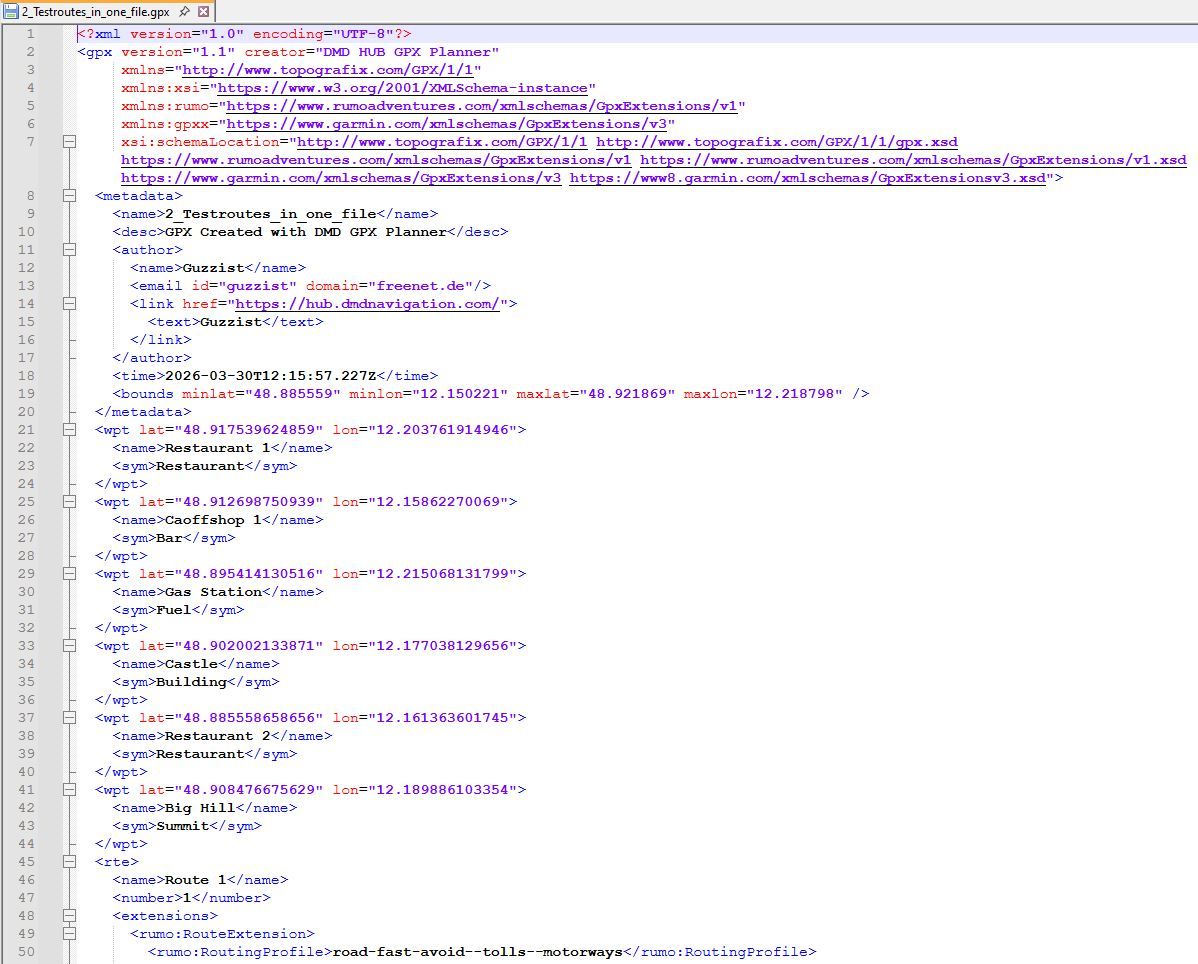1198x964 pixels.
Task: Collapse the metadata block fold marker
Action: click(x=70, y=196)
